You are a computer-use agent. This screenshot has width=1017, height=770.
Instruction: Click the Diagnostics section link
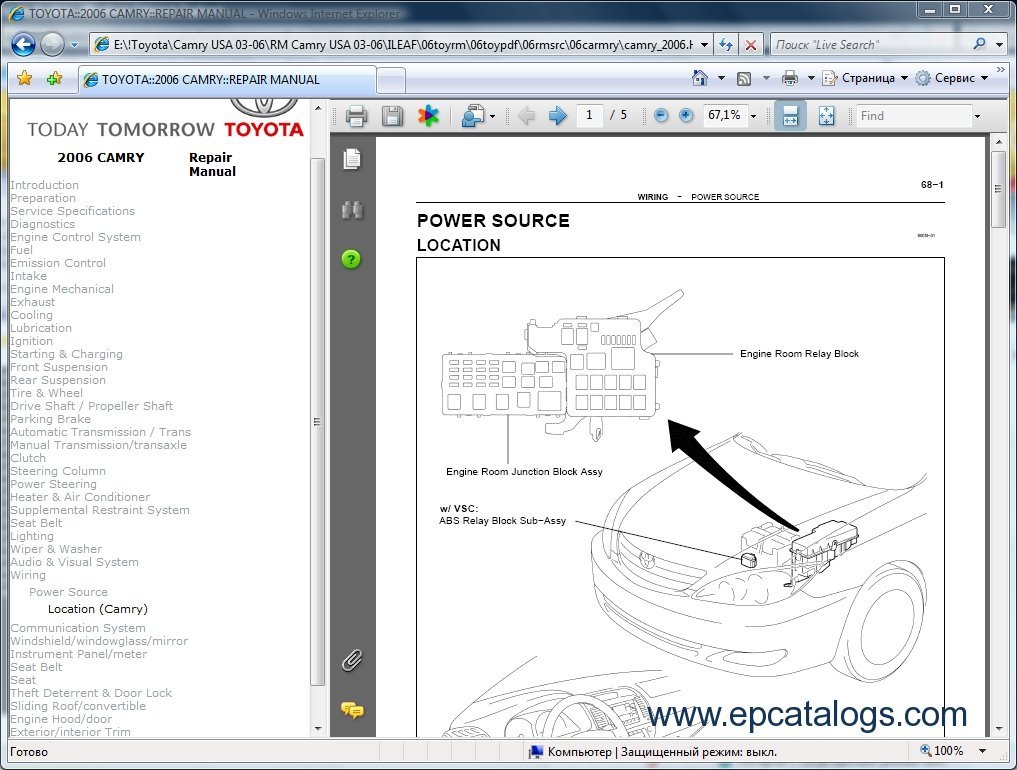(x=42, y=224)
